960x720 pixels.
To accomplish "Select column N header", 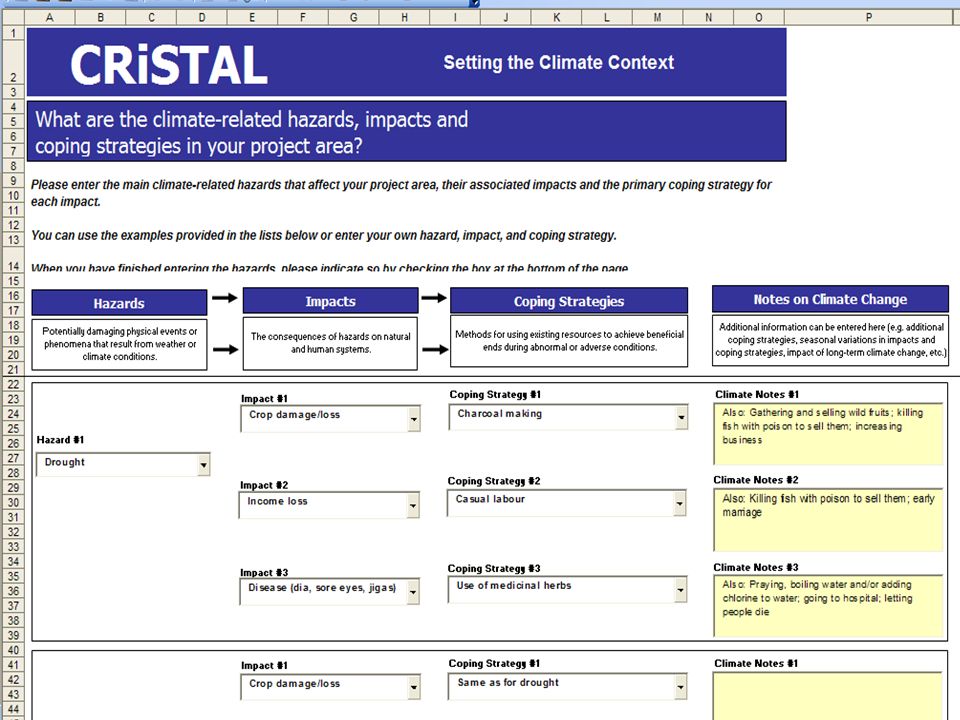I will [x=708, y=18].
